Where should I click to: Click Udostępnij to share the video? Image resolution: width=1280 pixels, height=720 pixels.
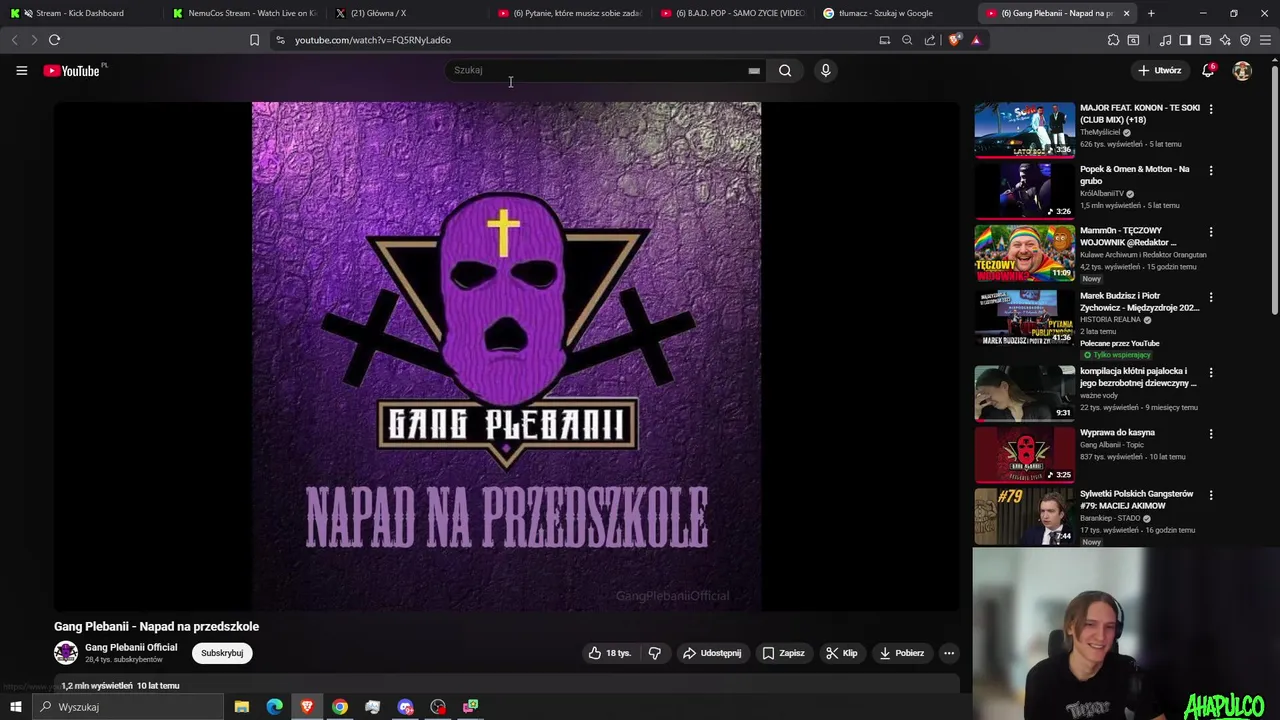tap(711, 653)
